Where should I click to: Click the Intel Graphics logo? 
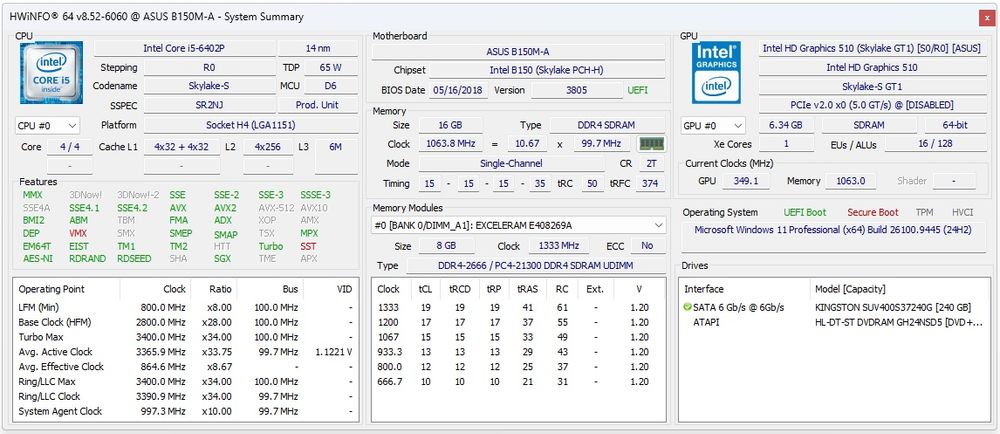pyautogui.click(x=716, y=73)
